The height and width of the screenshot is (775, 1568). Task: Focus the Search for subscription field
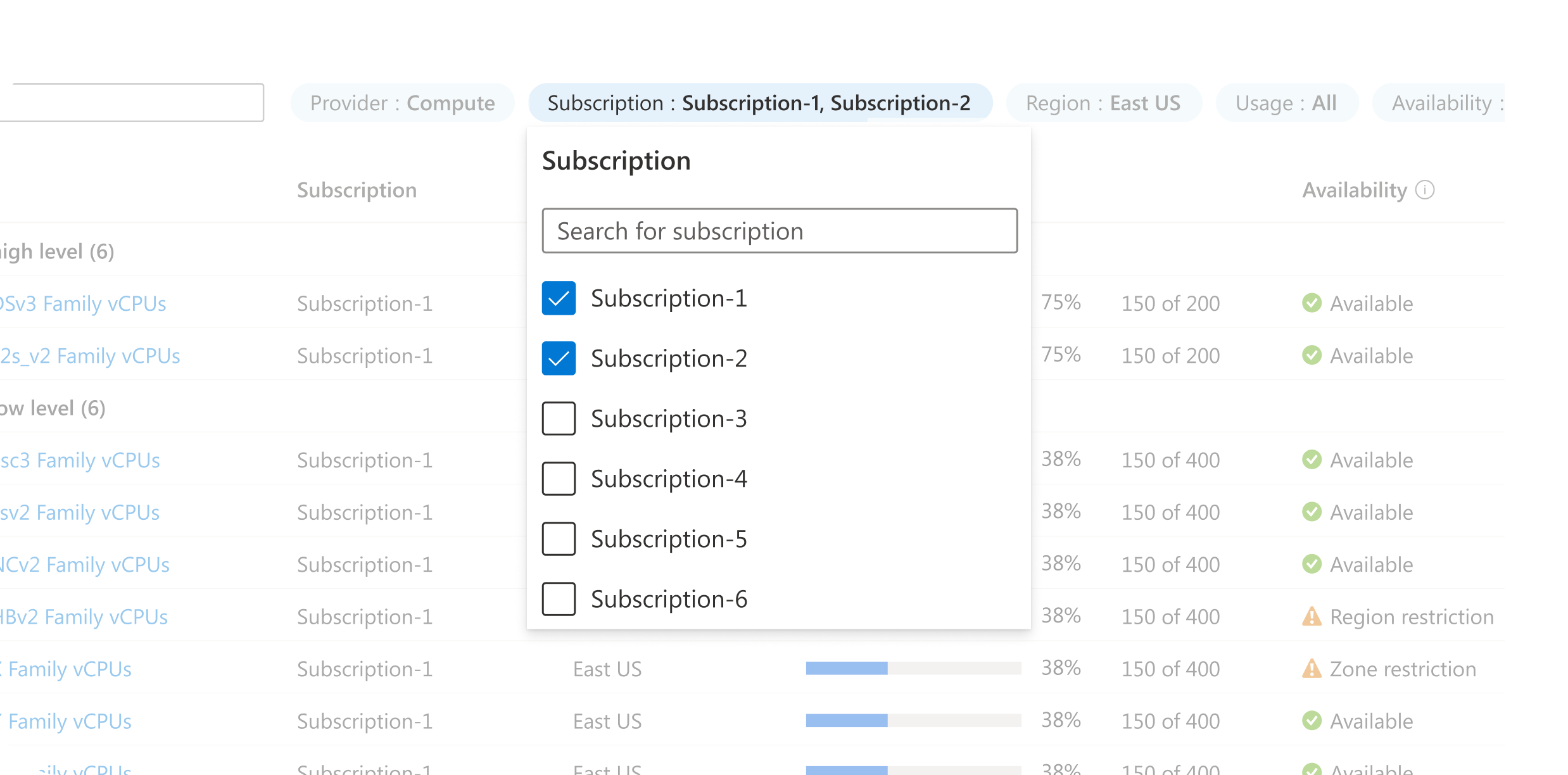coord(780,231)
